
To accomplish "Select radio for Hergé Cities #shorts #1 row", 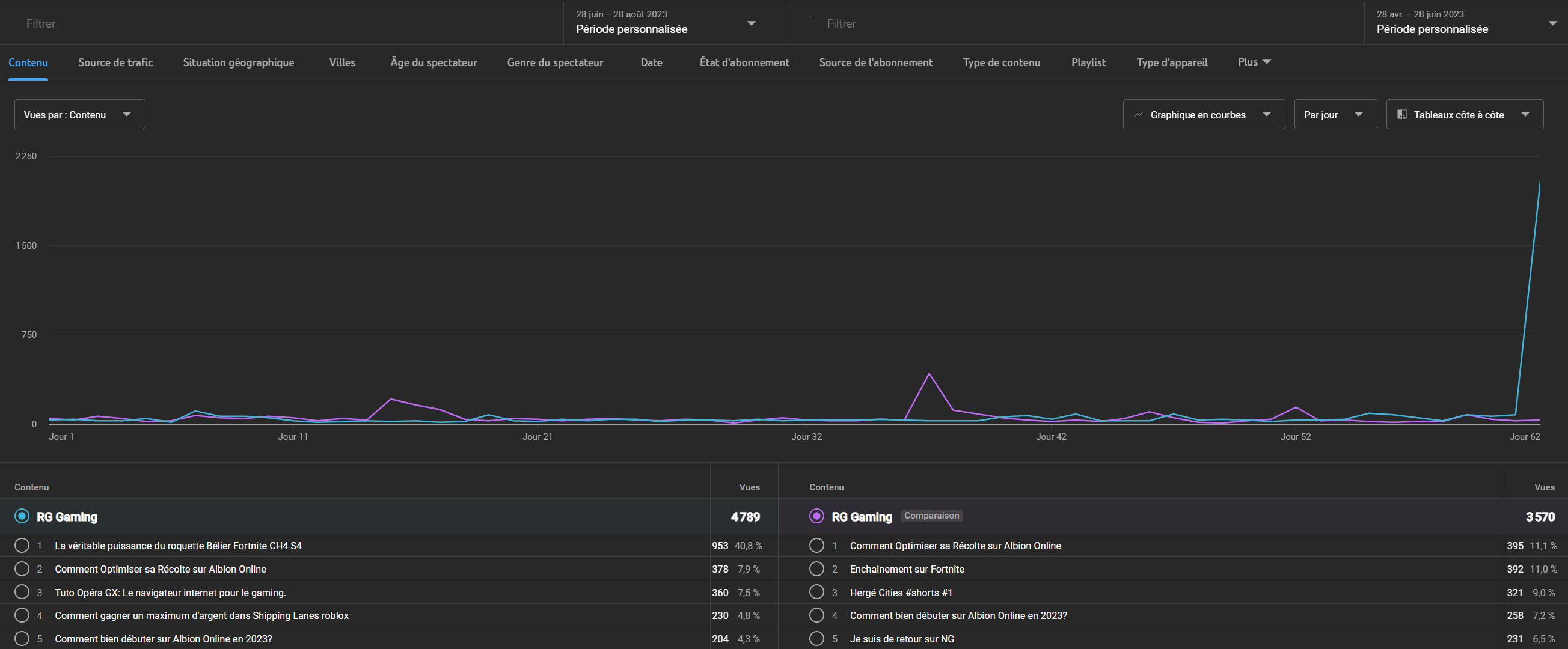I will coord(816,592).
